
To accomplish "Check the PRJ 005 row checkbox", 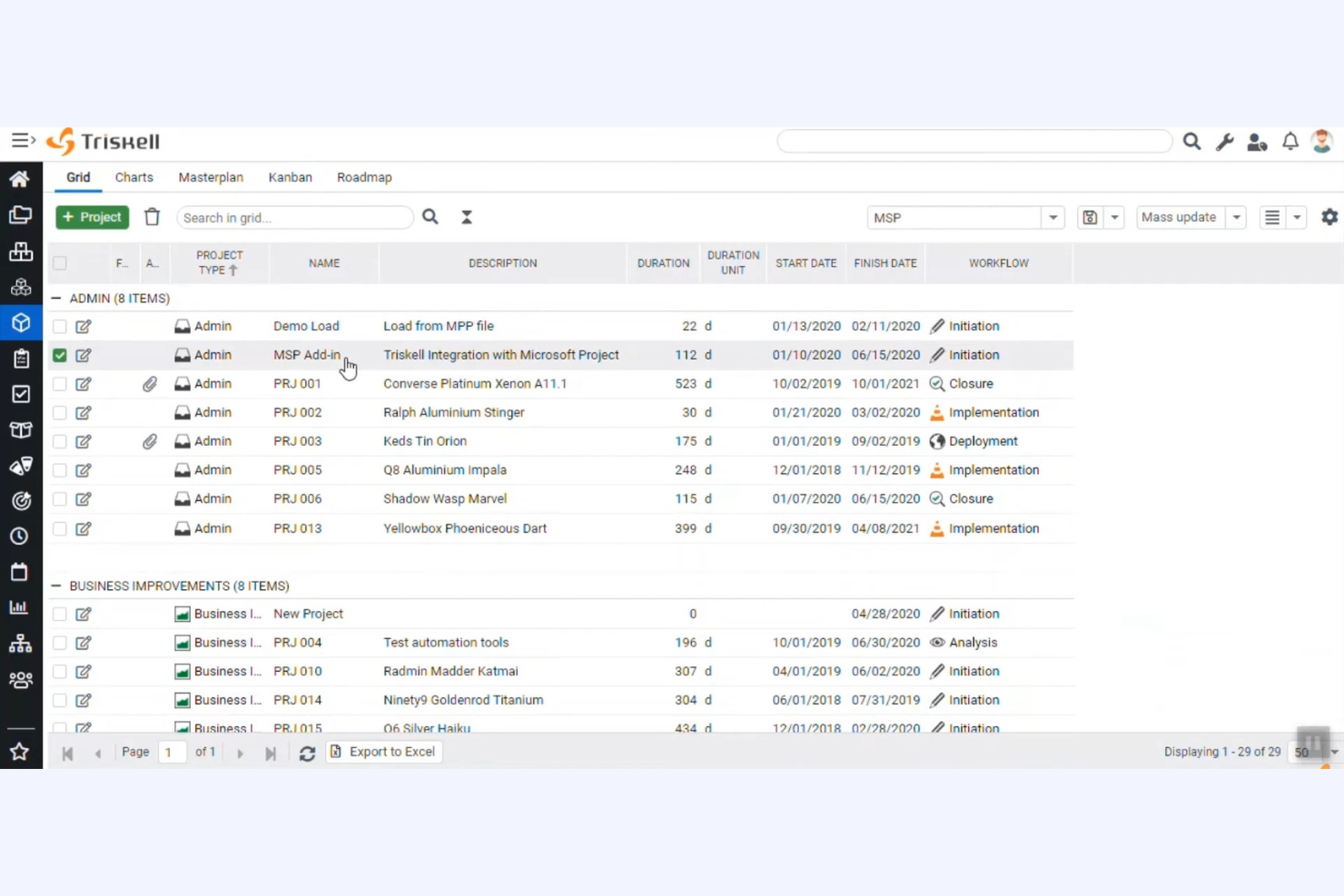I will (x=60, y=470).
